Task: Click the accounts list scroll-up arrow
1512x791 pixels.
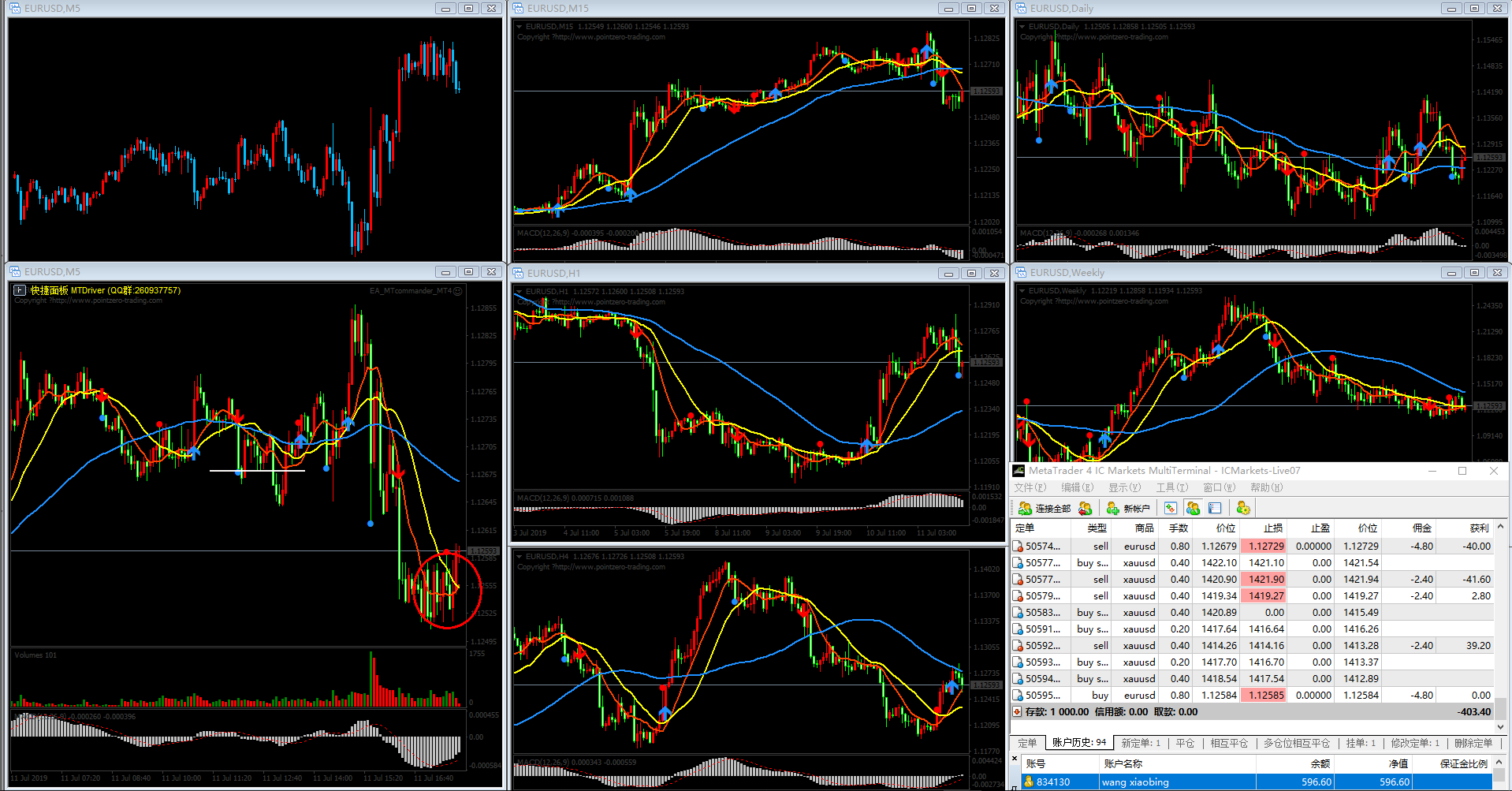Action: (1501, 763)
